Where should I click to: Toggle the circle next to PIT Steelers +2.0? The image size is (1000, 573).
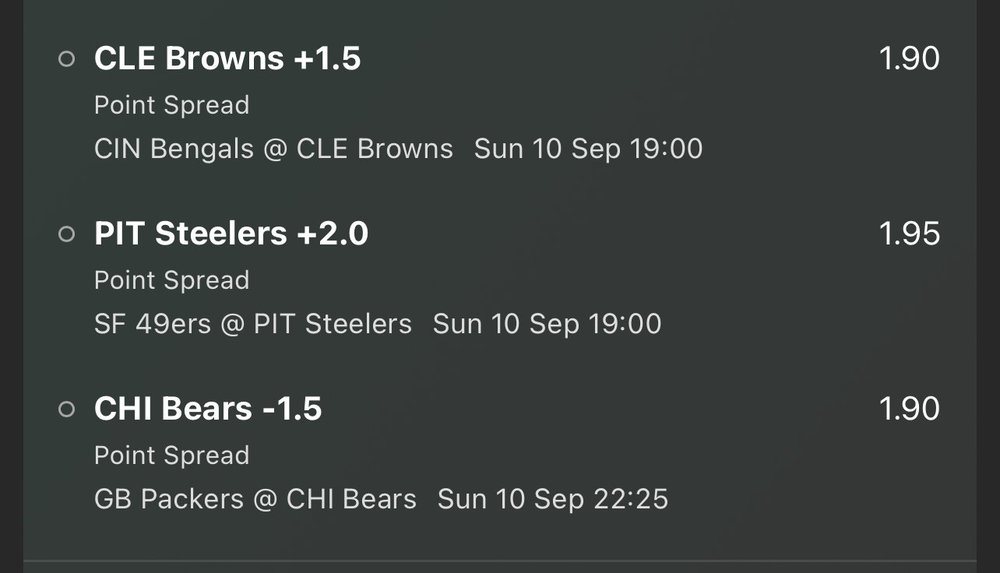[67, 234]
